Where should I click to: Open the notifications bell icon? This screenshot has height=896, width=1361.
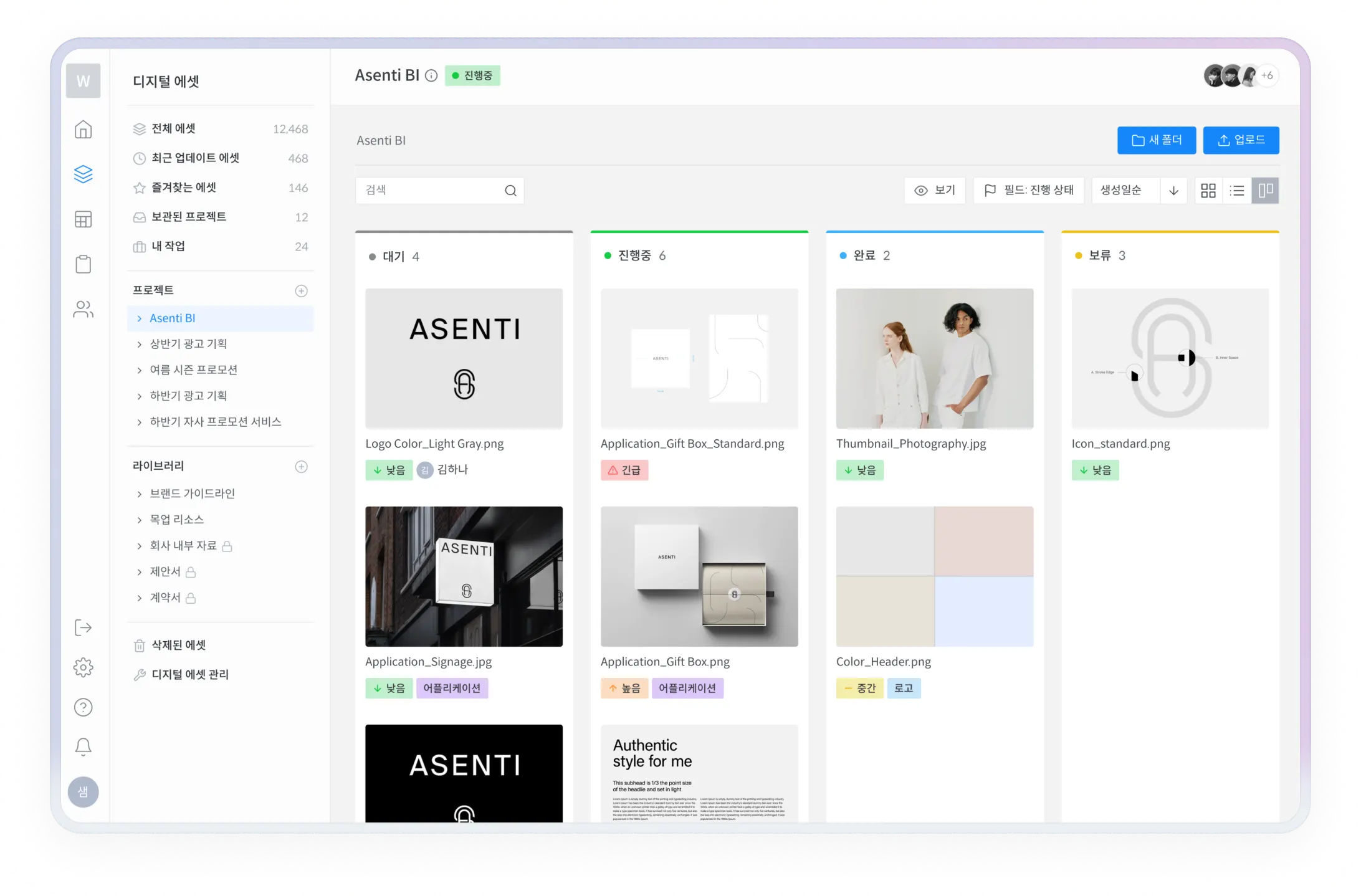tap(83, 746)
